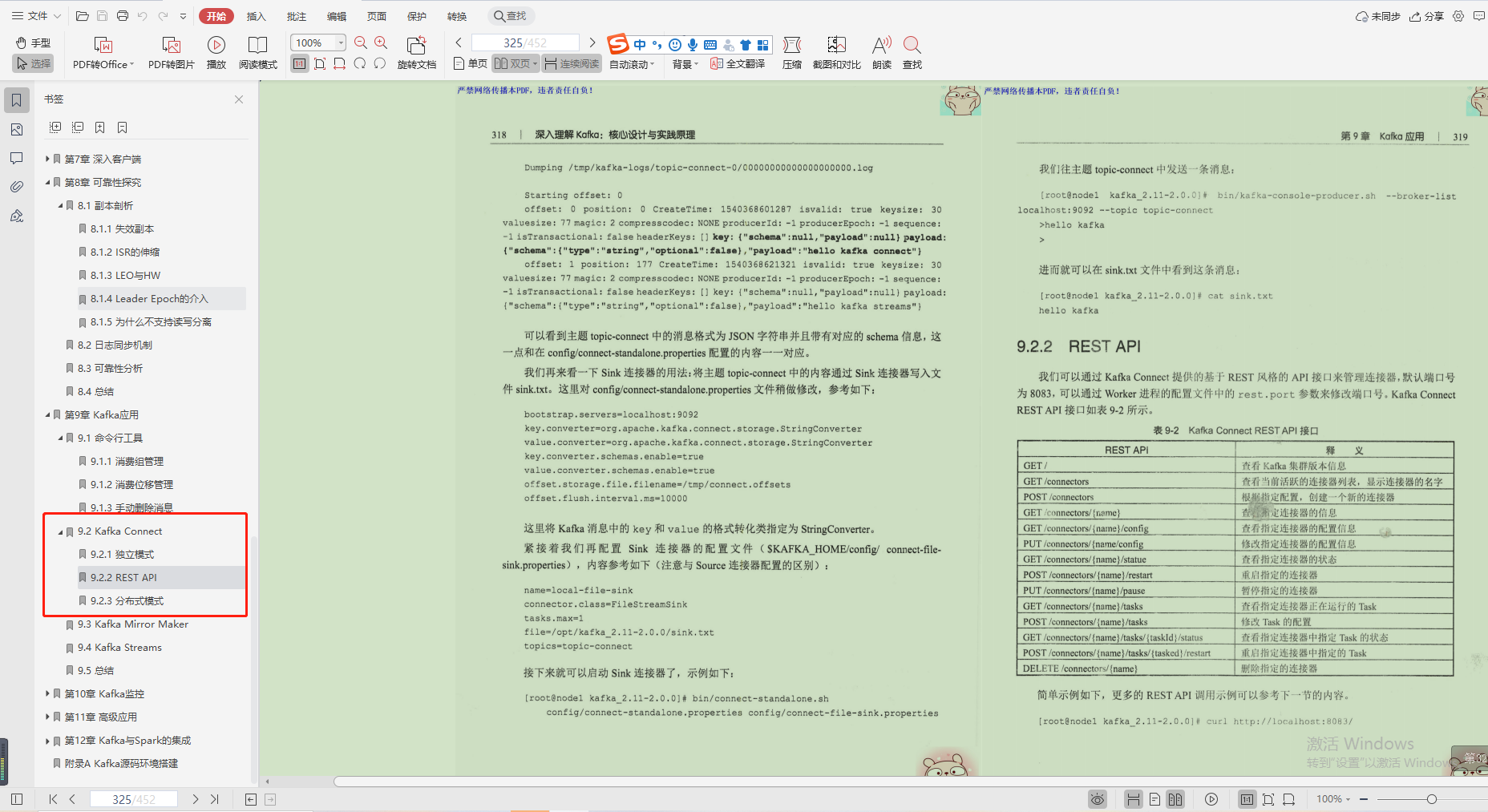Open the 截图和对比 tool

837,53
